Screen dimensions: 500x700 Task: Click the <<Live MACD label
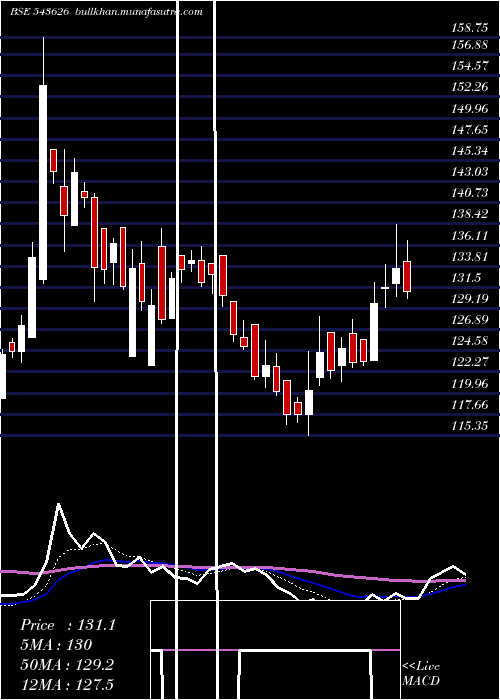(421, 673)
